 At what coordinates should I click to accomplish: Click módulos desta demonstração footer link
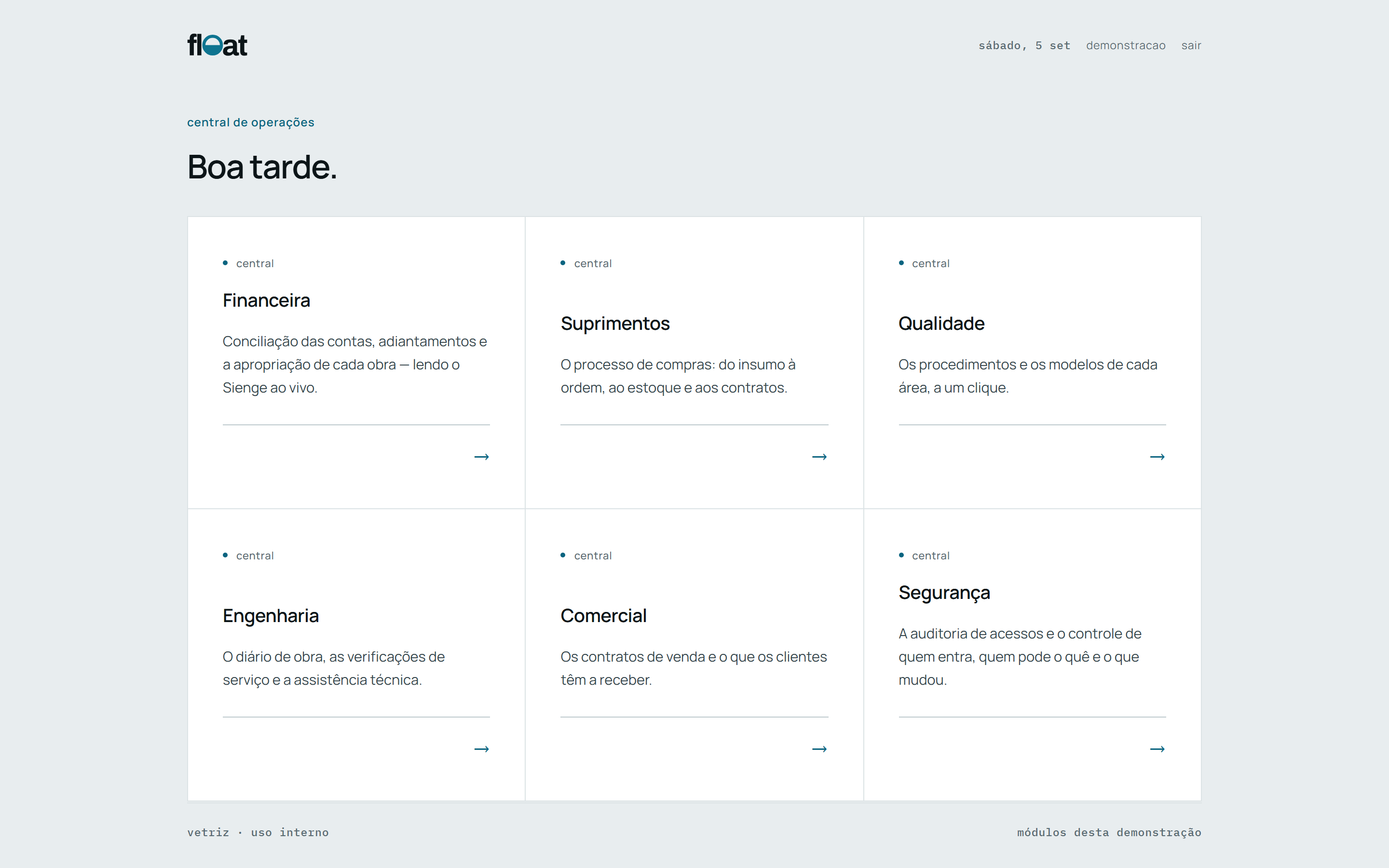click(x=1109, y=832)
